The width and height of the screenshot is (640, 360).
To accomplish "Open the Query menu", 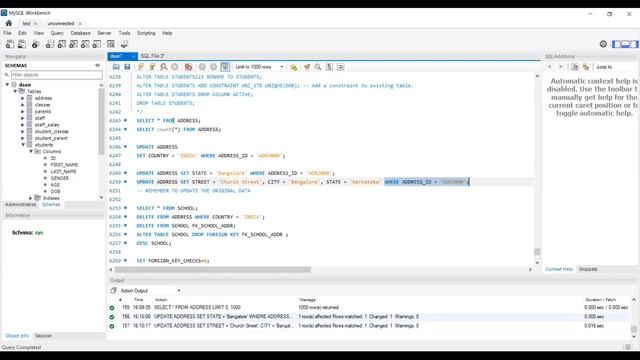I will (57, 33).
